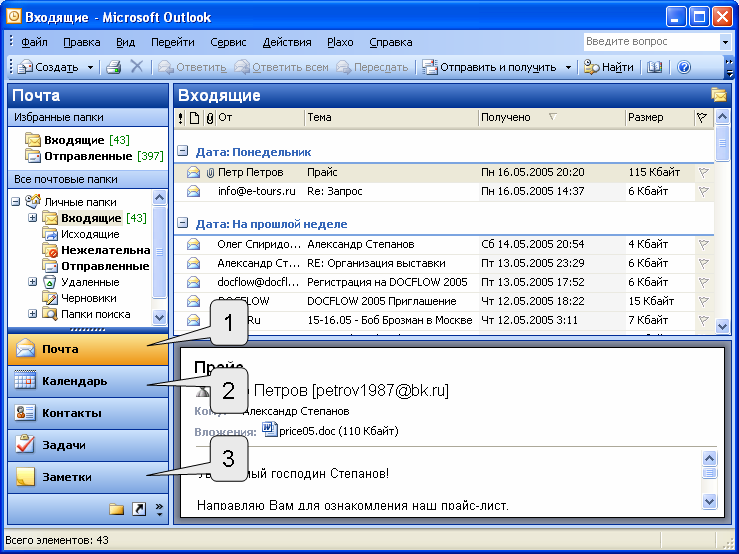Click message list scrollbar down arrow
The image size is (739, 554).
click(x=722, y=325)
